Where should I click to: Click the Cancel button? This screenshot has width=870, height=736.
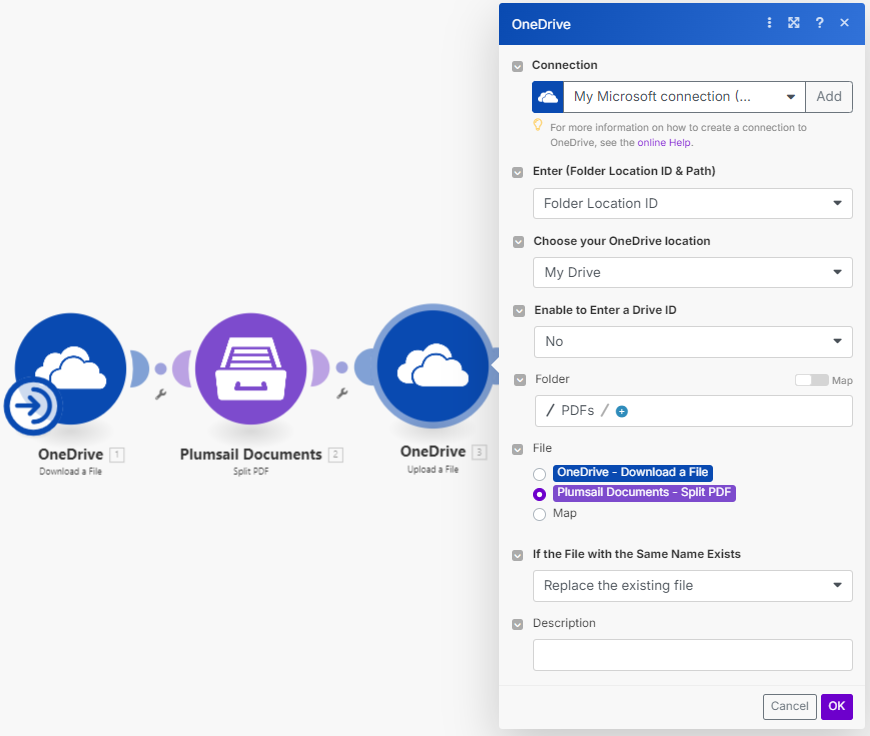(790, 706)
